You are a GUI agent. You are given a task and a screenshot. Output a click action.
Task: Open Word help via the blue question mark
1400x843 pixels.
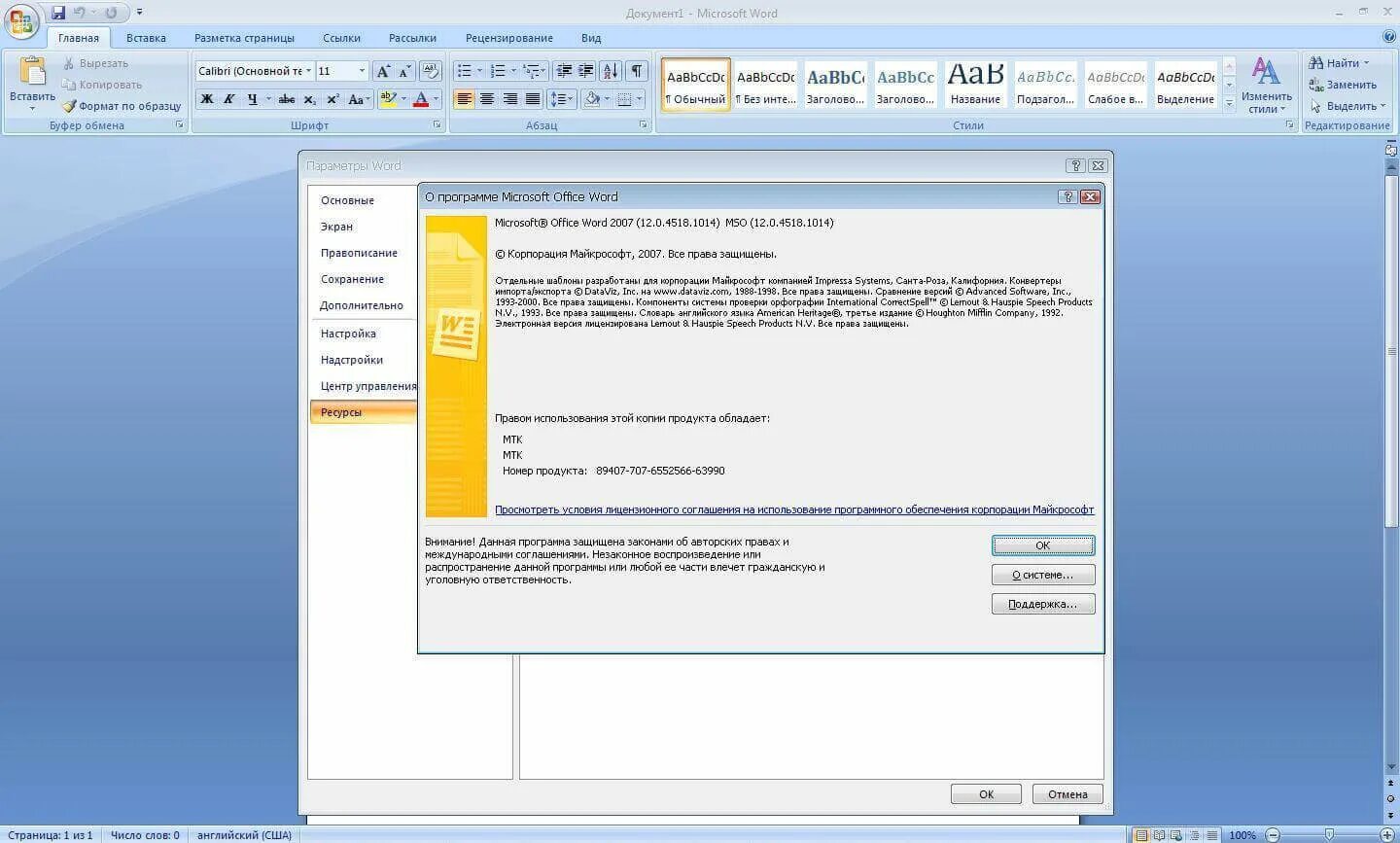pos(1389,37)
